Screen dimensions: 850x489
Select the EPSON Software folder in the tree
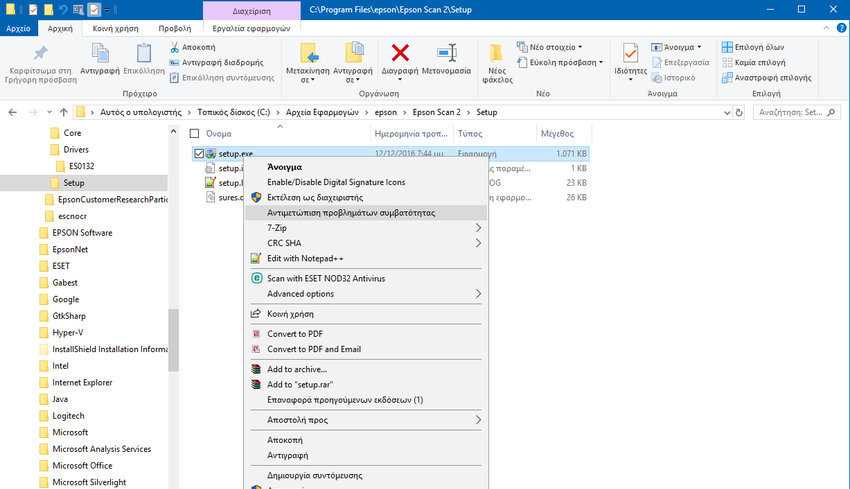(82, 233)
